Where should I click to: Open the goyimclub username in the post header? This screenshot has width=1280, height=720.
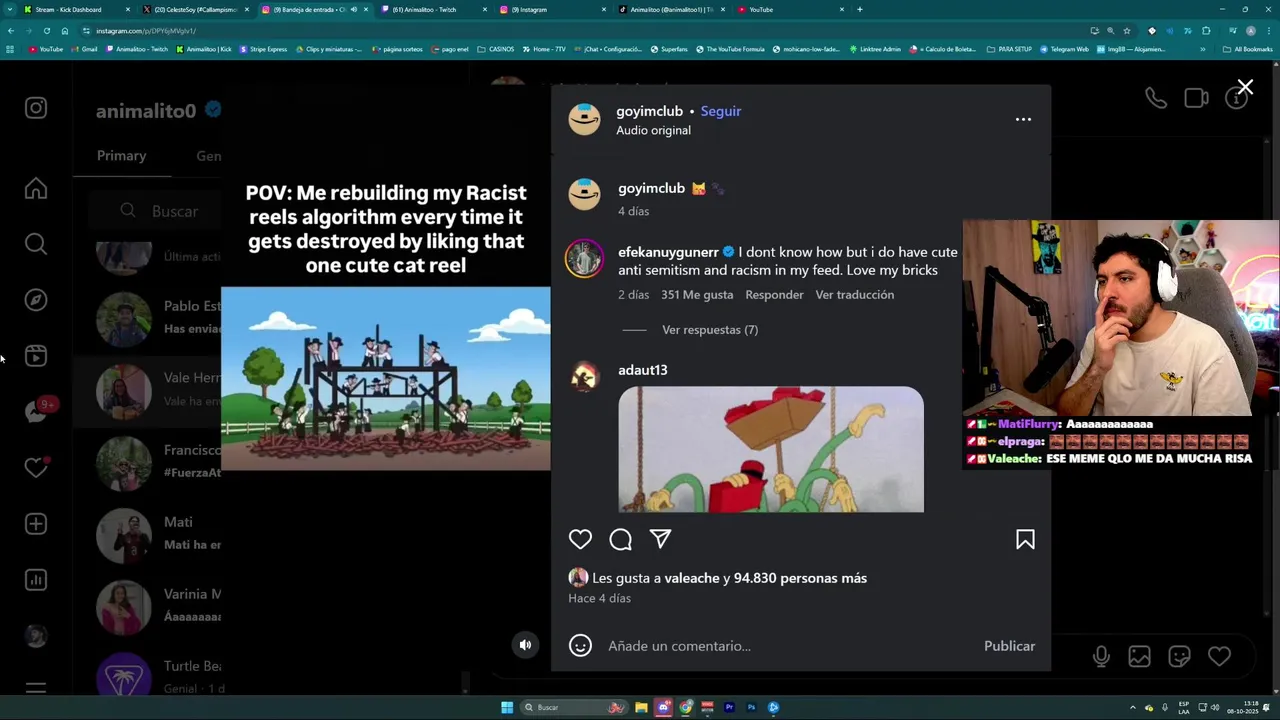coord(649,111)
